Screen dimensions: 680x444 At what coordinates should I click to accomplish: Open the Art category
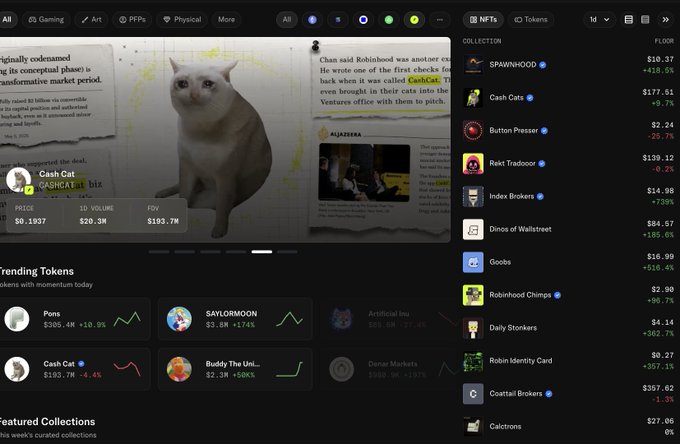click(x=92, y=20)
